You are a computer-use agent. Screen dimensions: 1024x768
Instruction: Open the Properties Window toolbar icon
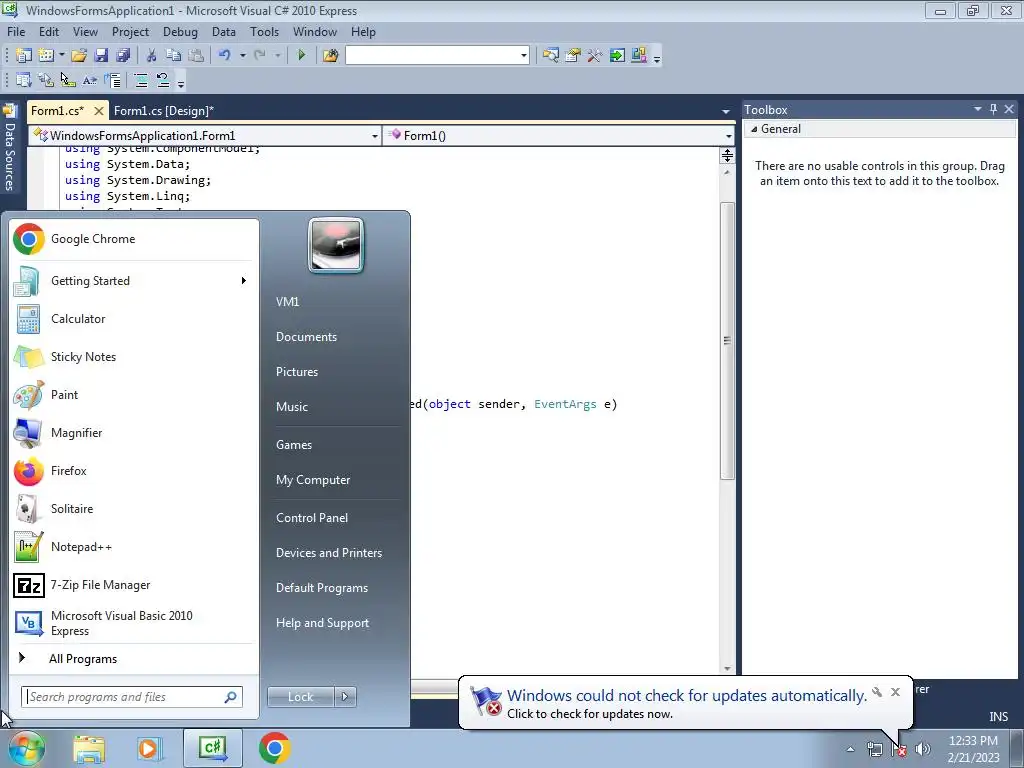[x=573, y=56]
